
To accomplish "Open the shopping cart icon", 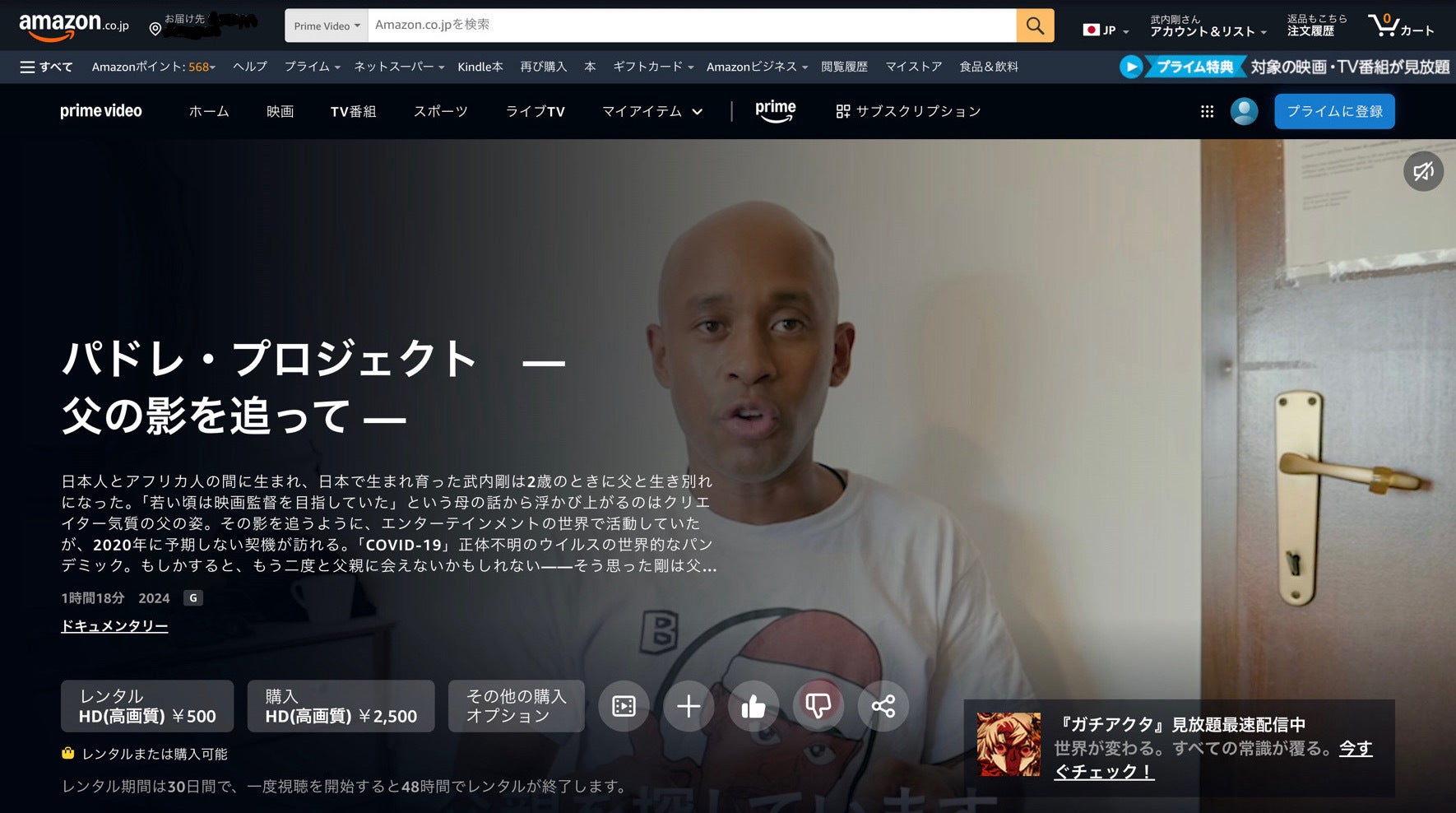I will [x=1400, y=26].
